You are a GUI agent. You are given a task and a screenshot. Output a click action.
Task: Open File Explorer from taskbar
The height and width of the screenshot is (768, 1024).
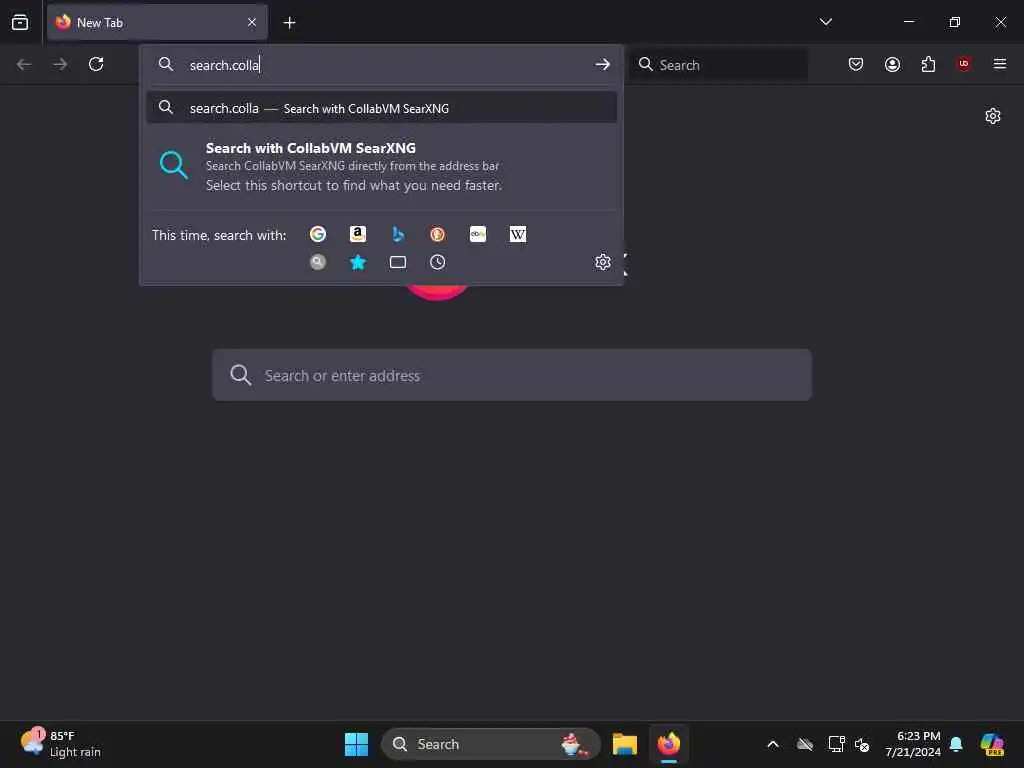click(624, 744)
